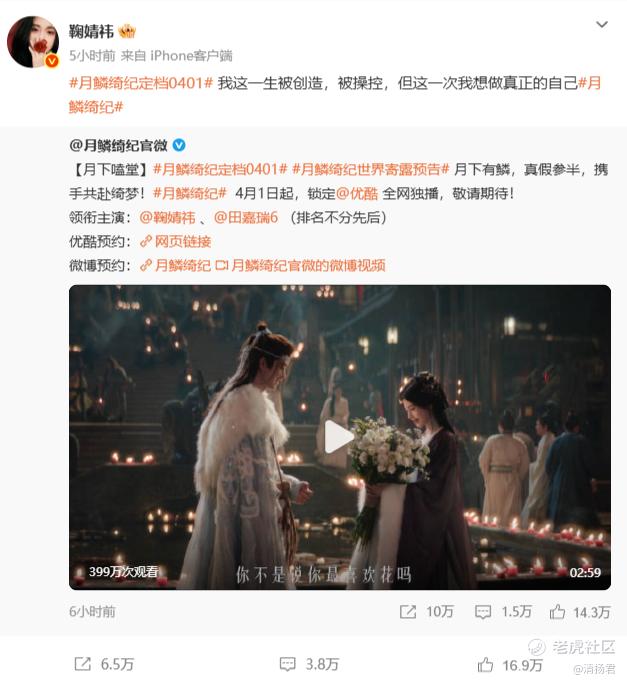Click the repost icon showing 6.5万
This screenshot has height=683, width=627.
point(82,664)
